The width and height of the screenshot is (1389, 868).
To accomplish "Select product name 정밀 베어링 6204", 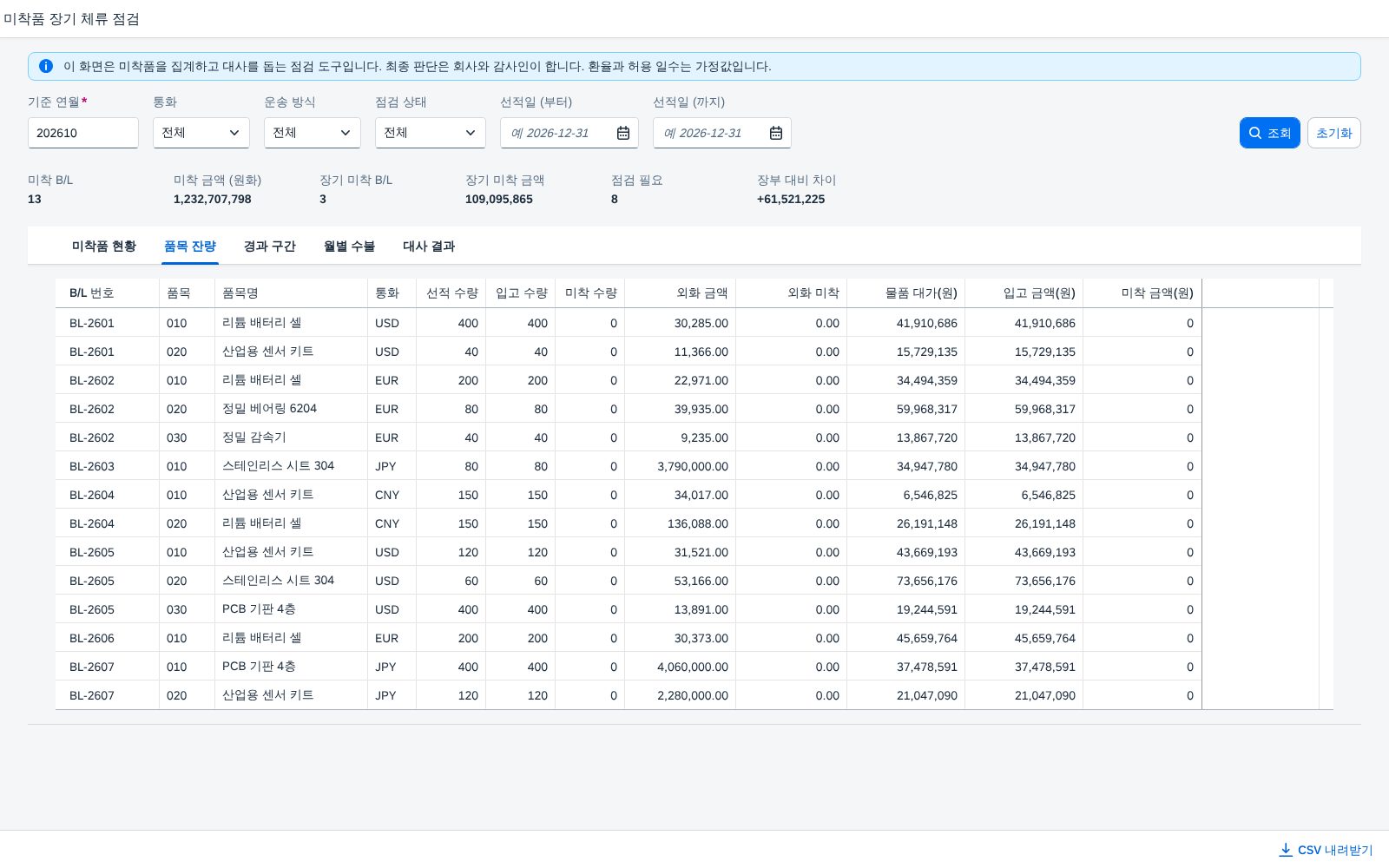I will [x=269, y=409].
